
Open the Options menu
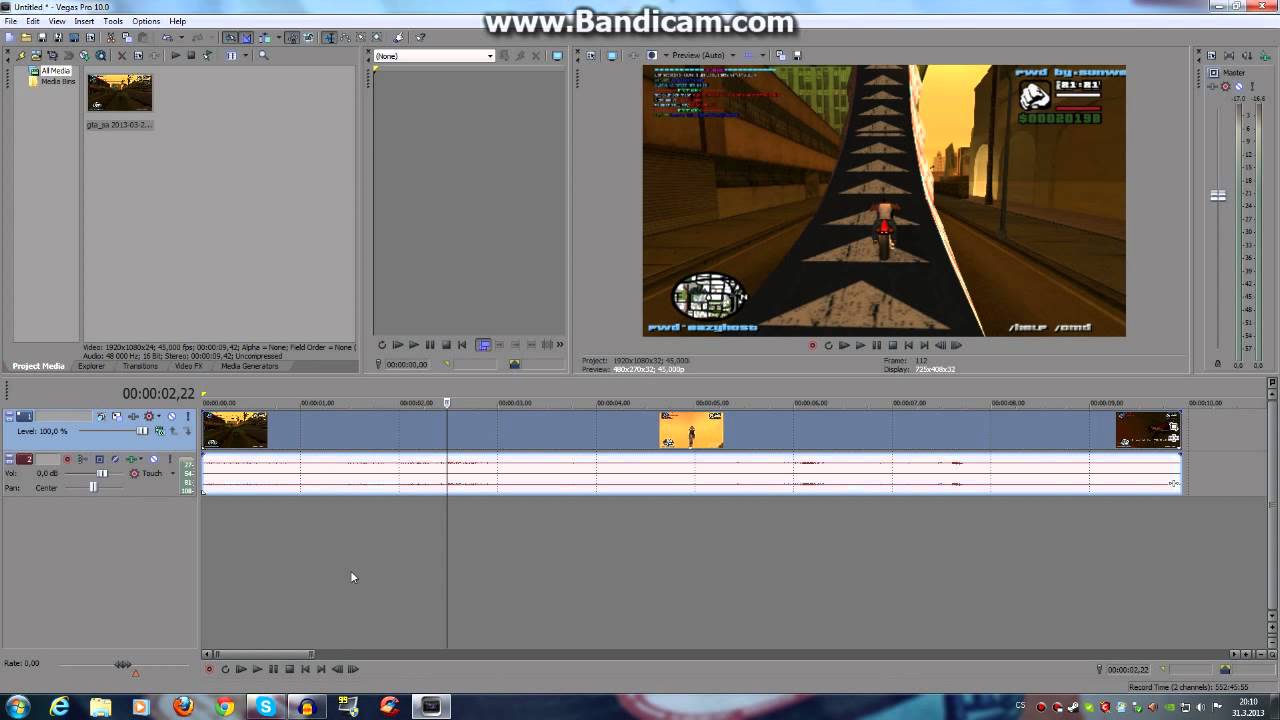click(146, 21)
